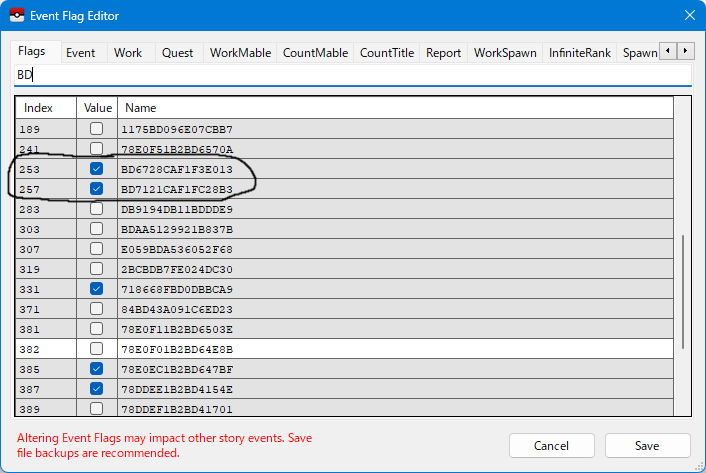Uncheck the flag at index 257
The image size is (706, 473).
pyautogui.click(x=97, y=189)
